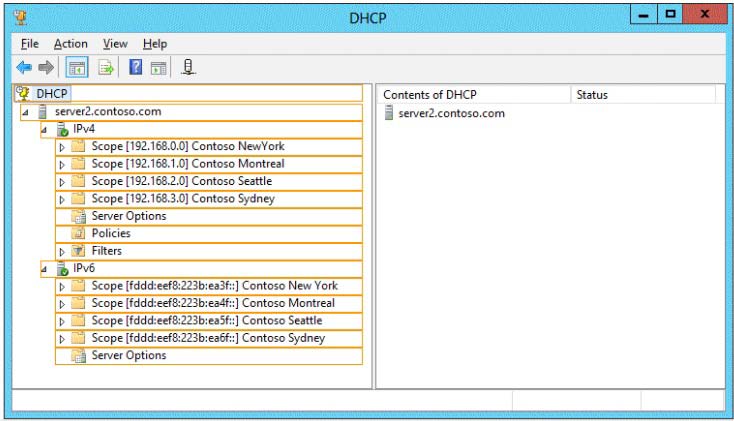Expand IPv6 scope ea3f Contoso New York
This screenshot has width=734, height=421.
62,287
